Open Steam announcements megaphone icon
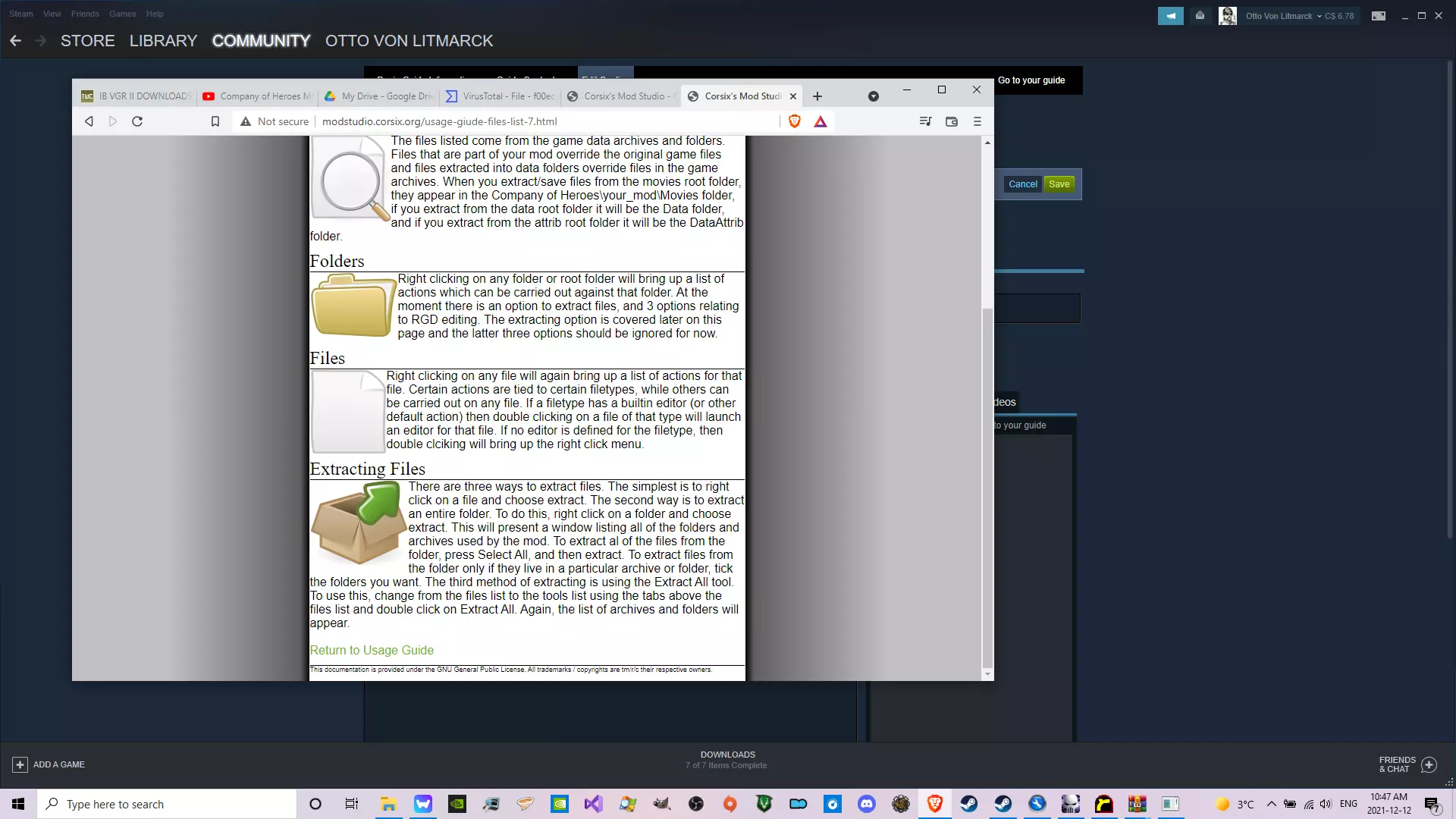1456x819 pixels. (x=1170, y=16)
